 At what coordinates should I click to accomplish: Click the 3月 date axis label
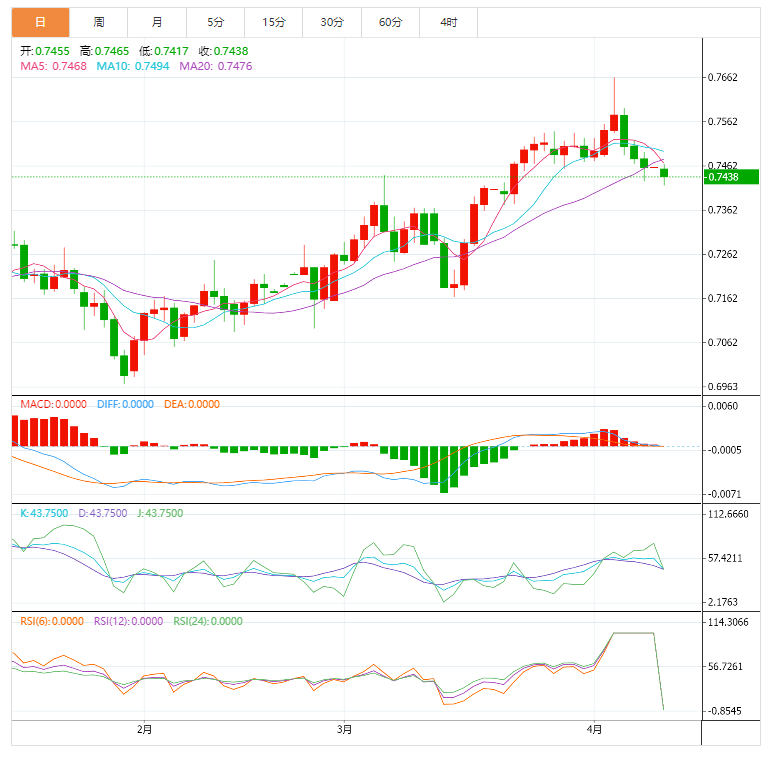(345, 729)
